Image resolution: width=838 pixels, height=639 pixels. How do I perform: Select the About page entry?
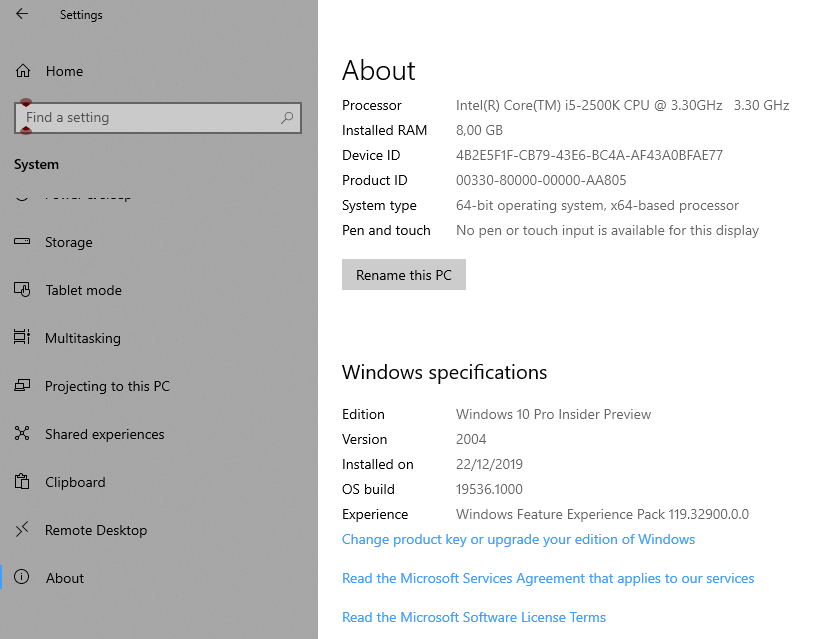159,578
